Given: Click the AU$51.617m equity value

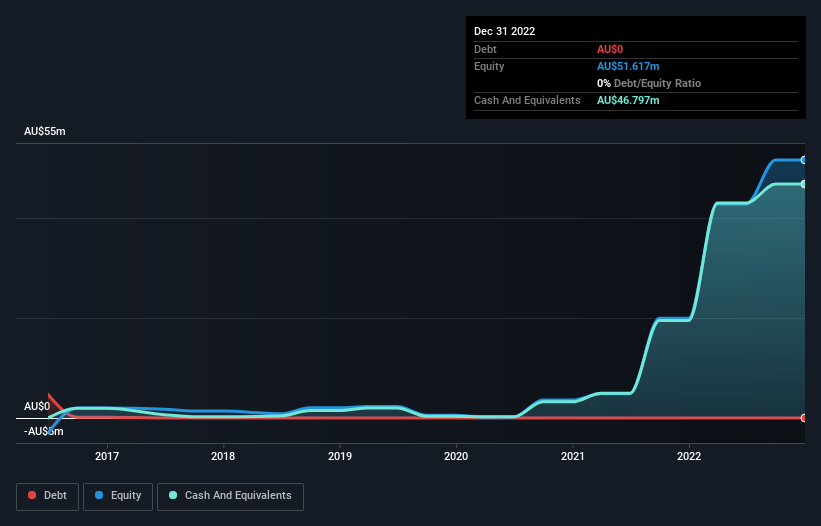Looking at the screenshot, I should 628,66.
